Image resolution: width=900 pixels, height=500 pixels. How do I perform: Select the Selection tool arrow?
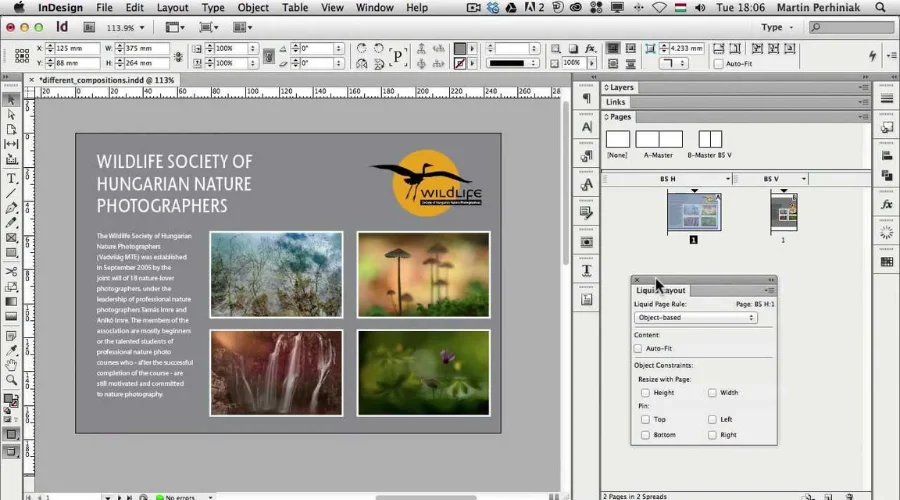(x=11, y=99)
